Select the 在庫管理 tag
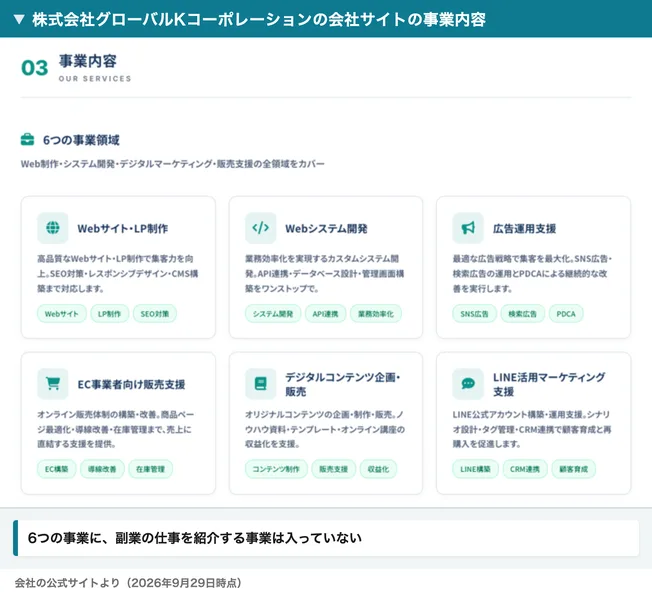The height and width of the screenshot is (600, 652). coord(150,469)
